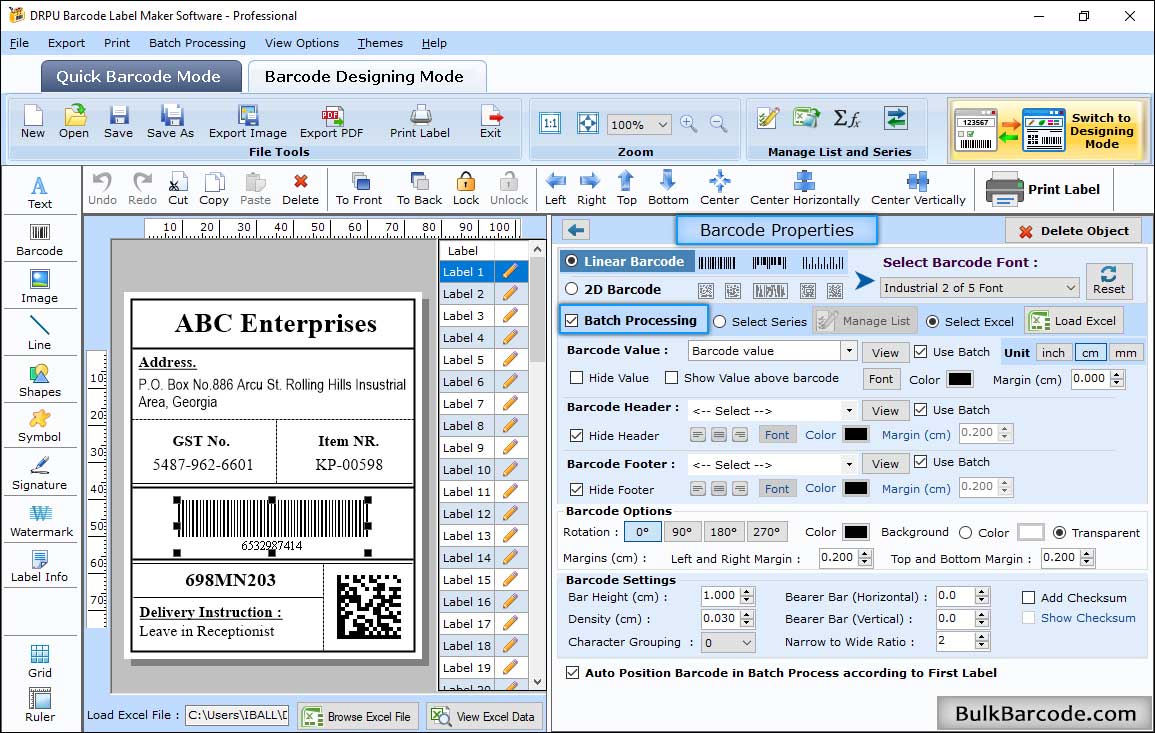Click the Load Excel button
Image resolution: width=1155 pixels, height=733 pixels.
(1074, 321)
